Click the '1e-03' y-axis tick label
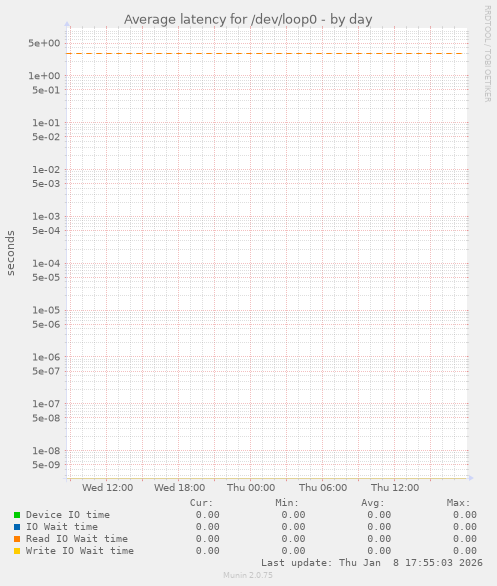The height and width of the screenshot is (586, 497). [x=46, y=217]
